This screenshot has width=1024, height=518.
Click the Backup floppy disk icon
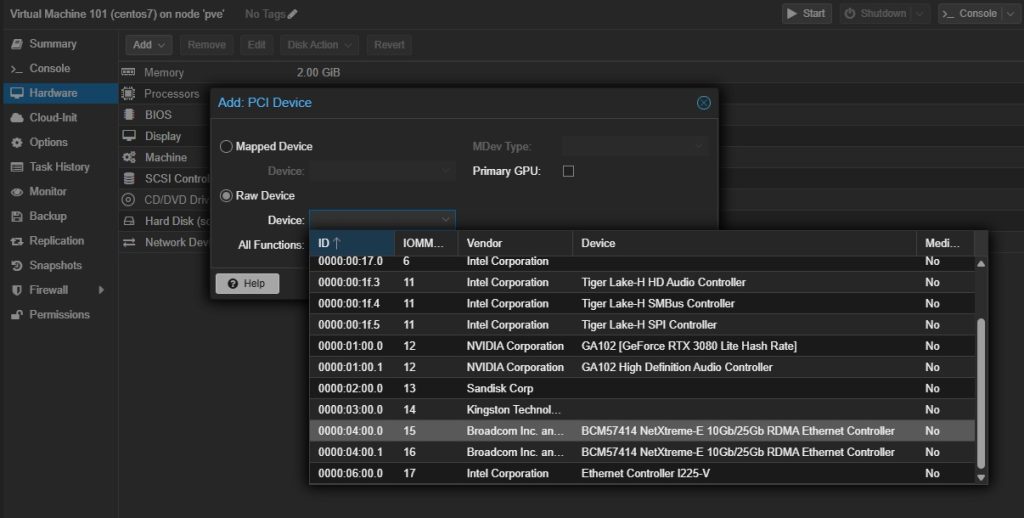point(17,216)
